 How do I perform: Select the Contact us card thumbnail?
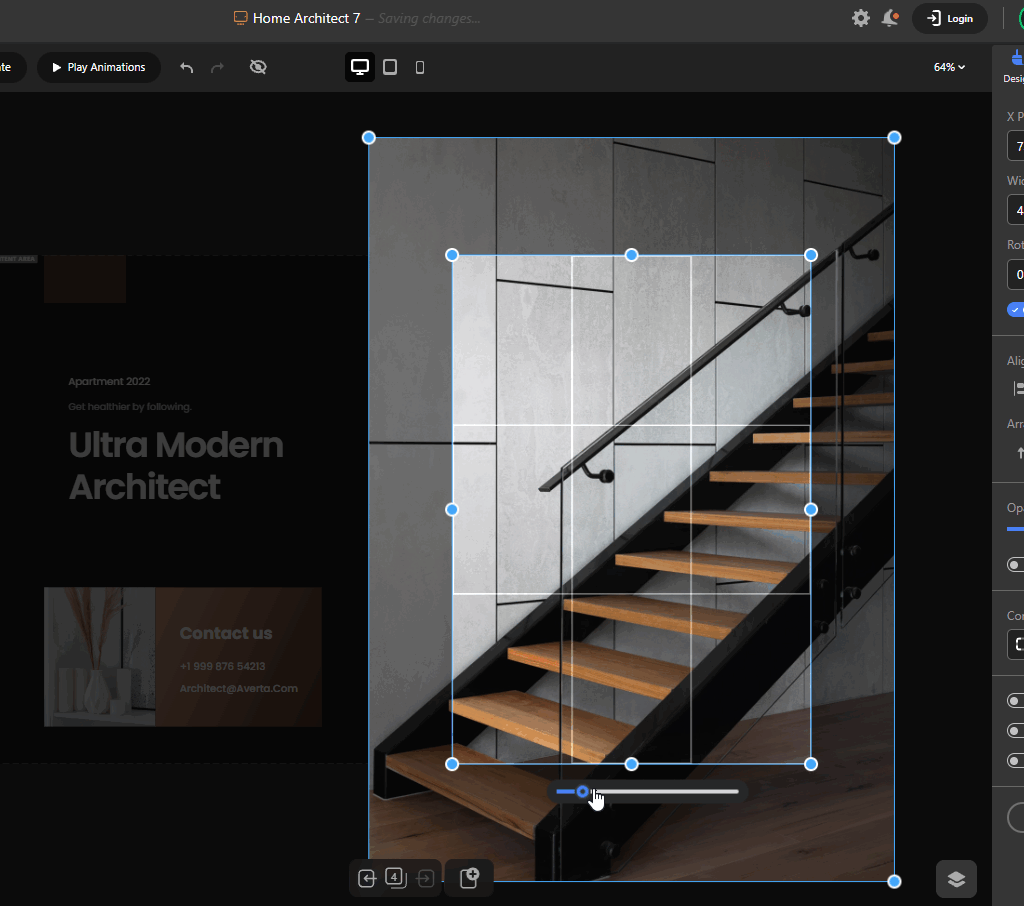click(183, 656)
